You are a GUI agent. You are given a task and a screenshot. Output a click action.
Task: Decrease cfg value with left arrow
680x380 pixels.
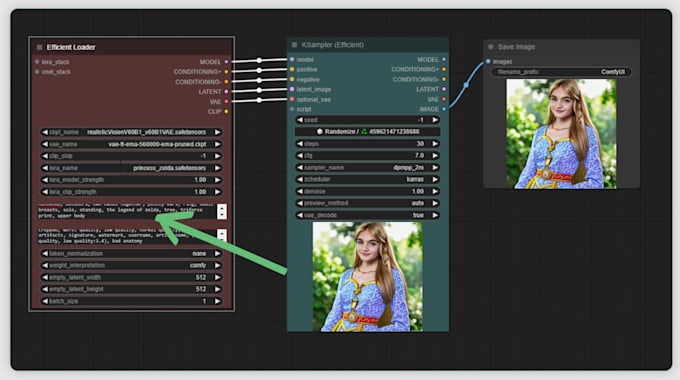[x=300, y=155]
